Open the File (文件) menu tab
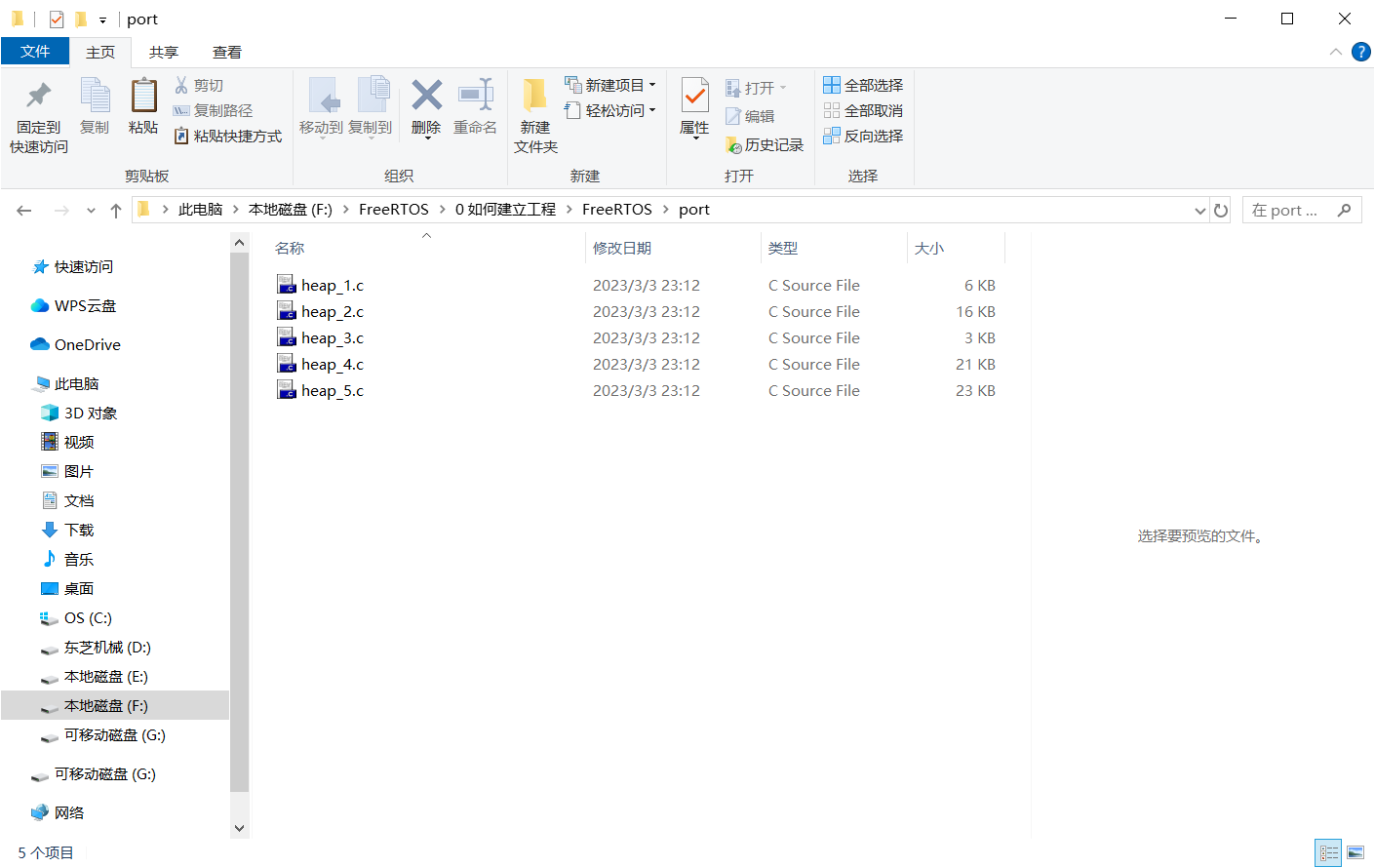 tap(35, 52)
